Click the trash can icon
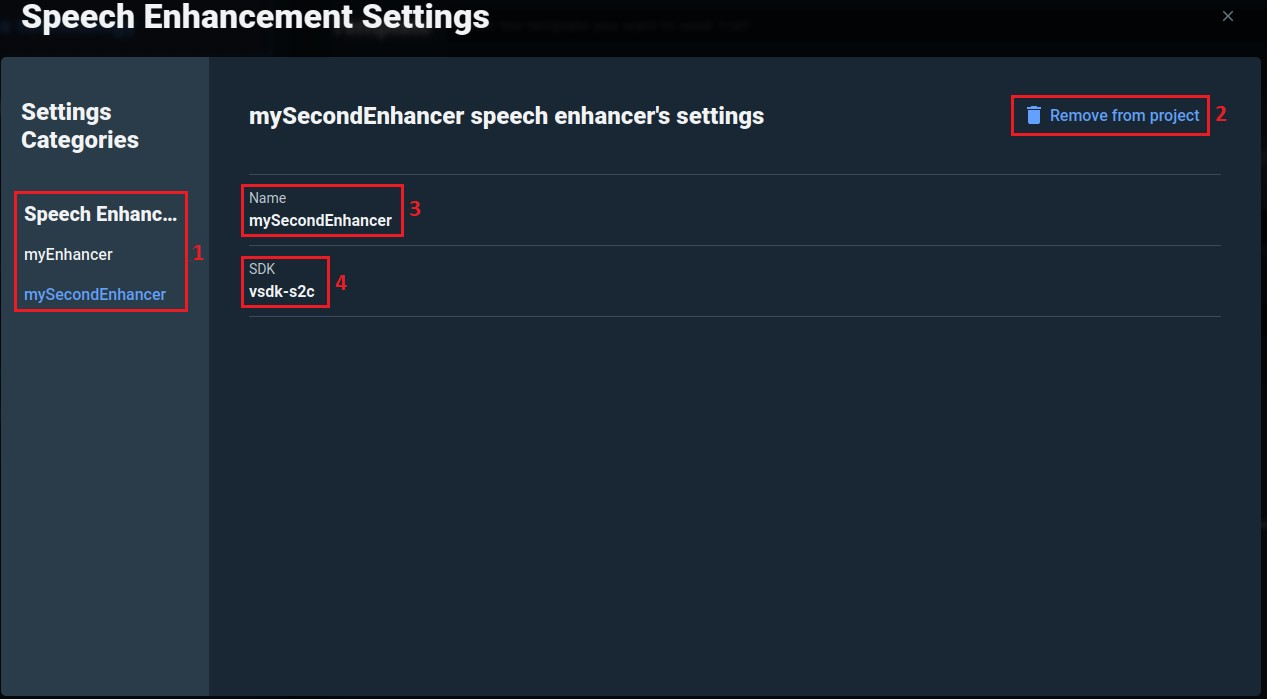This screenshot has width=1267, height=699. point(1034,115)
